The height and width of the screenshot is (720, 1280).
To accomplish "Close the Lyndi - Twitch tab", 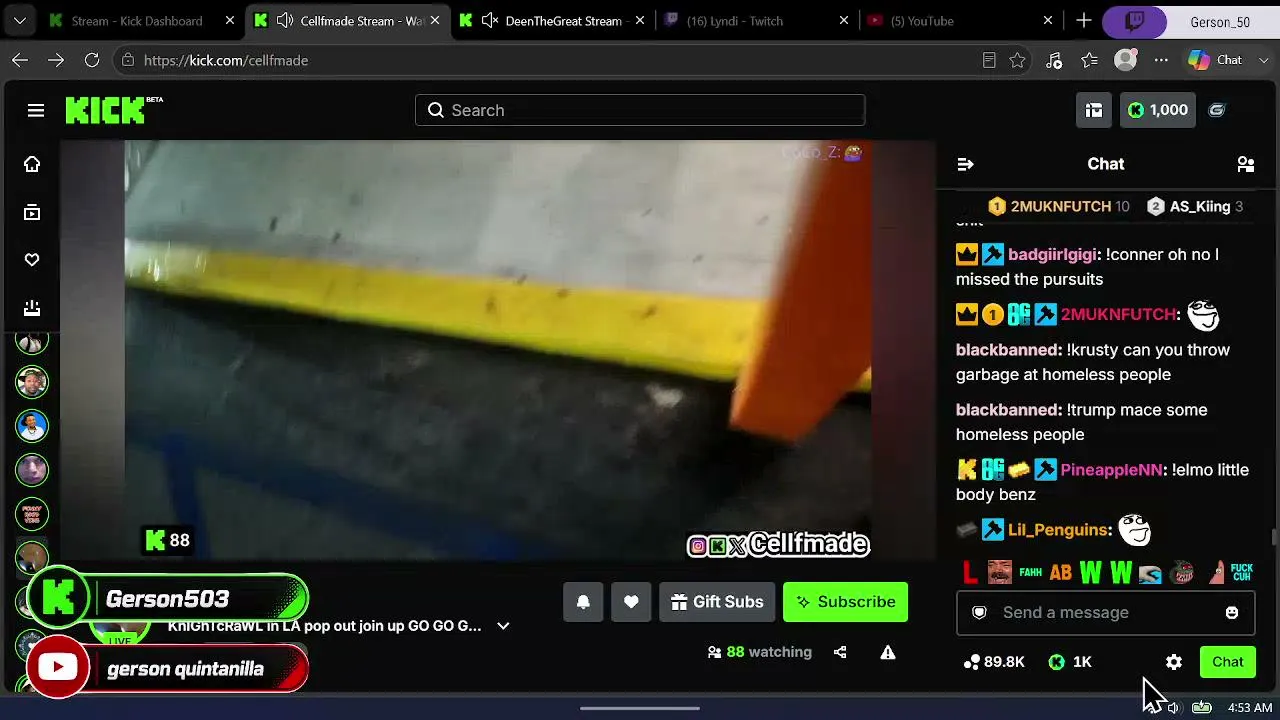I will pyautogui.click(x=844, y=21).
